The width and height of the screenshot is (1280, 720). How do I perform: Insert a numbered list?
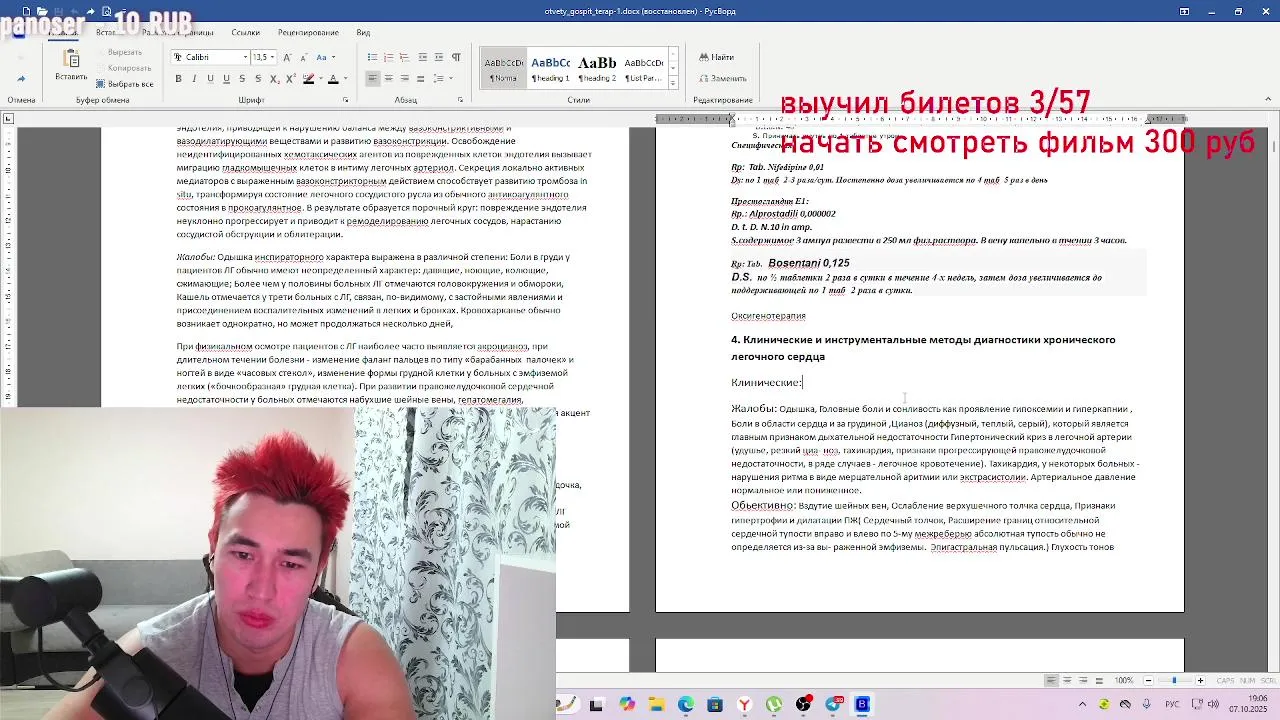[x=389, y=57]
